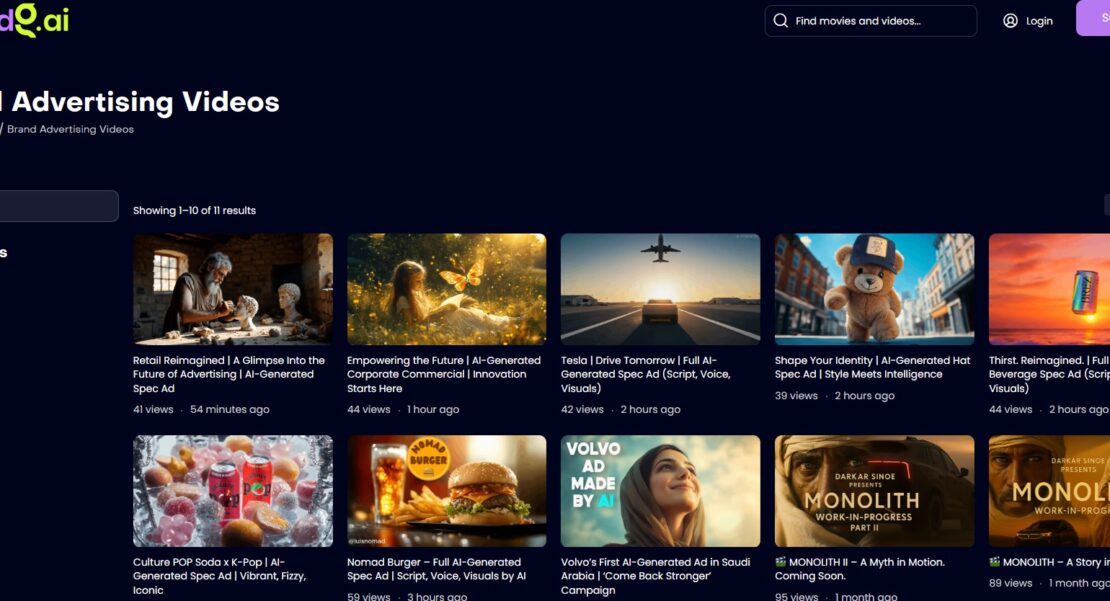Image resolution: width=1110 pixels, height=601 pixels.
Task: Click the 54 minutes ago timestamp
Action: click(229, 409)
